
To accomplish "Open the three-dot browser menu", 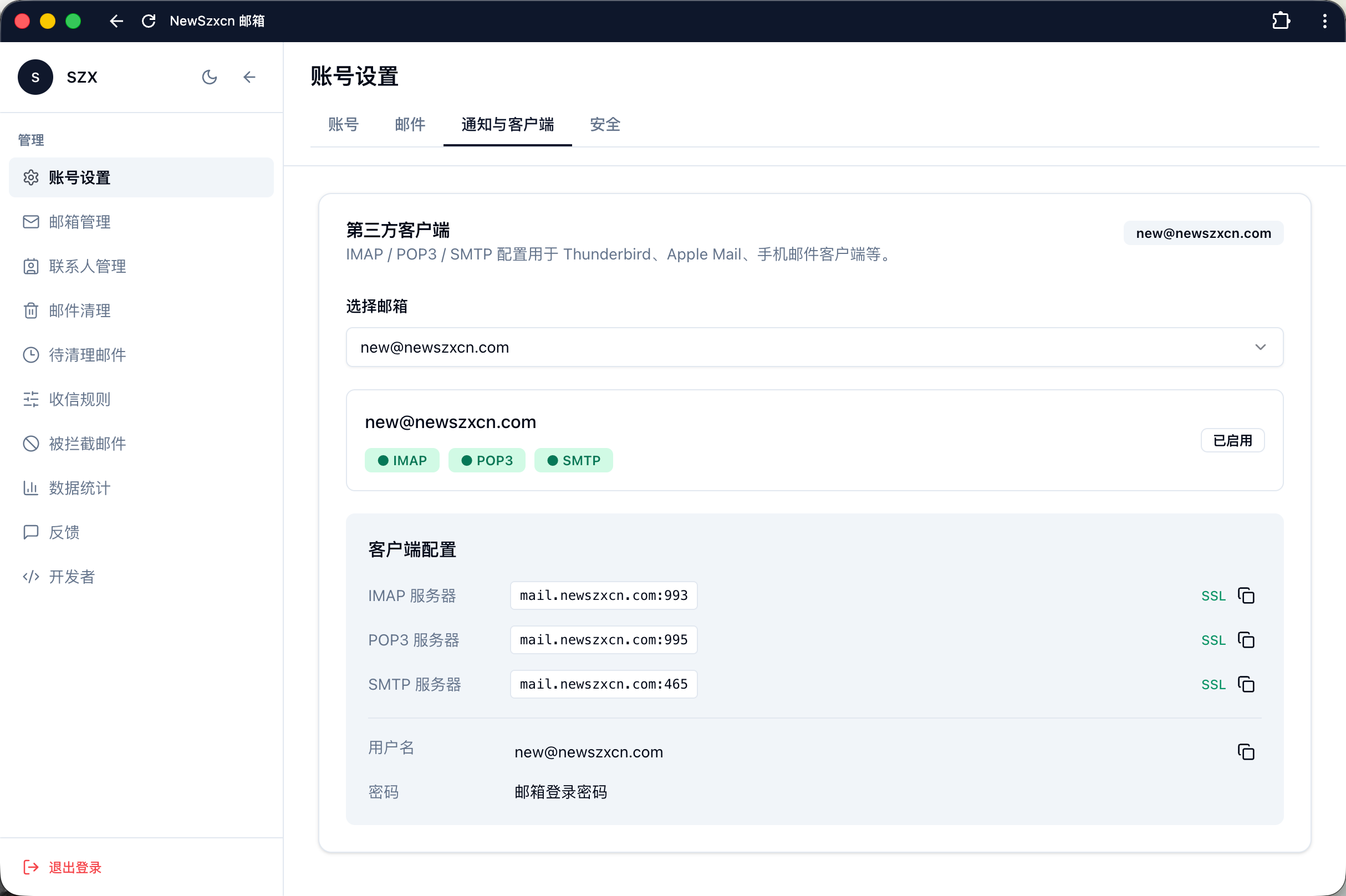I will [1324, 21].
